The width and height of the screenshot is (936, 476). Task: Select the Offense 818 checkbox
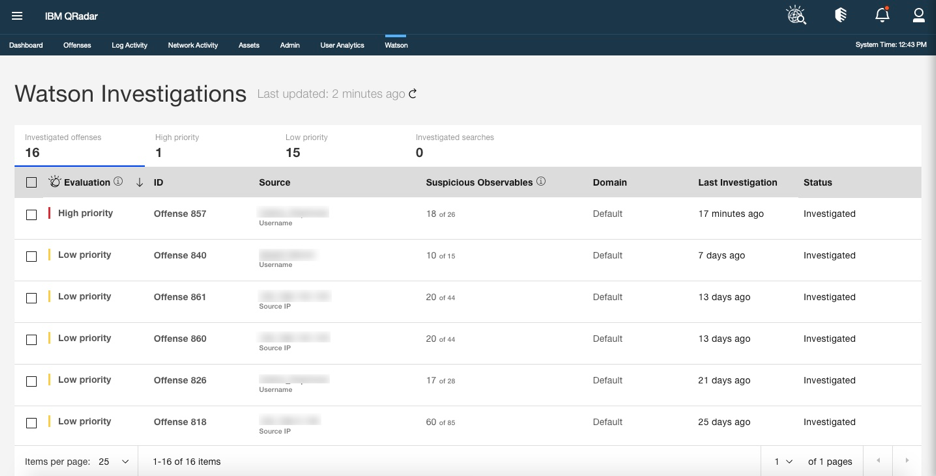(32, 423)
